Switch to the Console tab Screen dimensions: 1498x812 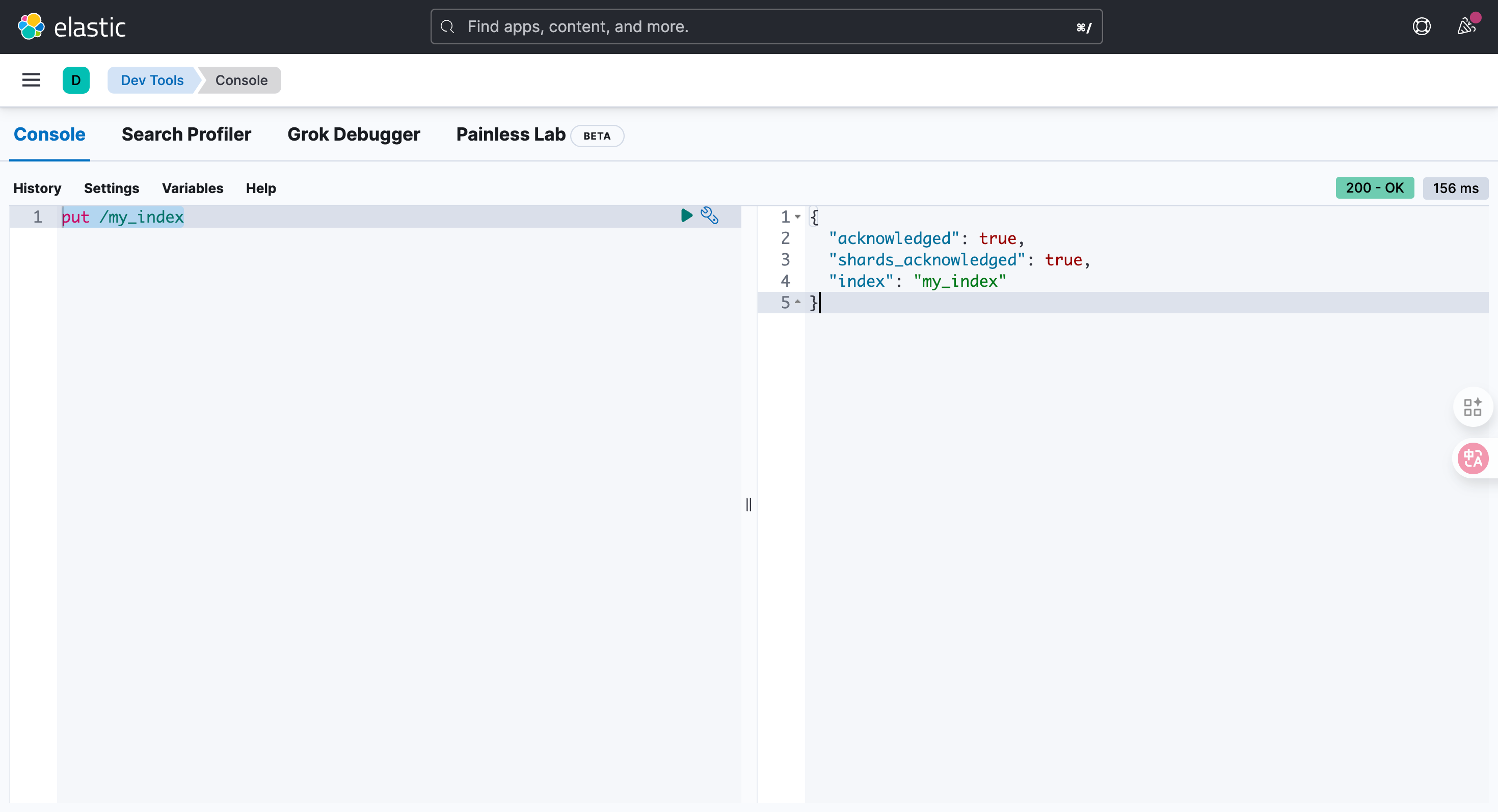point(49,134)
